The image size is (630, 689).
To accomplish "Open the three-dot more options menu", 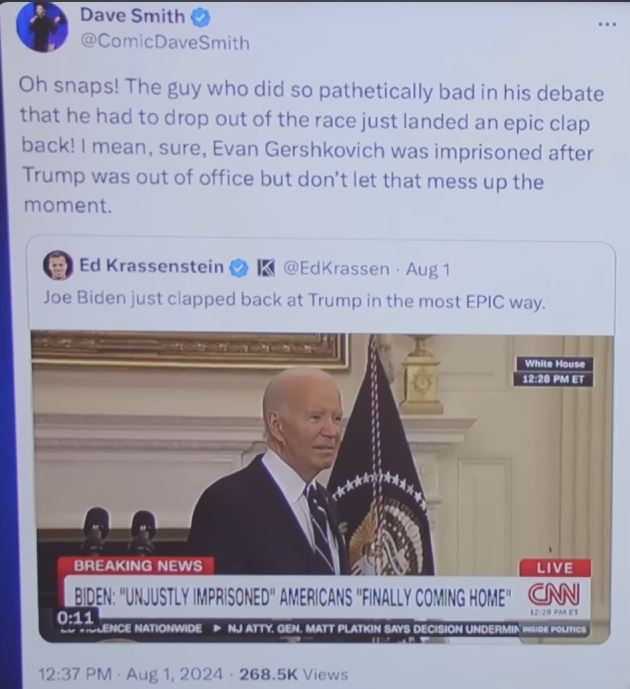I will coord(607,24).
